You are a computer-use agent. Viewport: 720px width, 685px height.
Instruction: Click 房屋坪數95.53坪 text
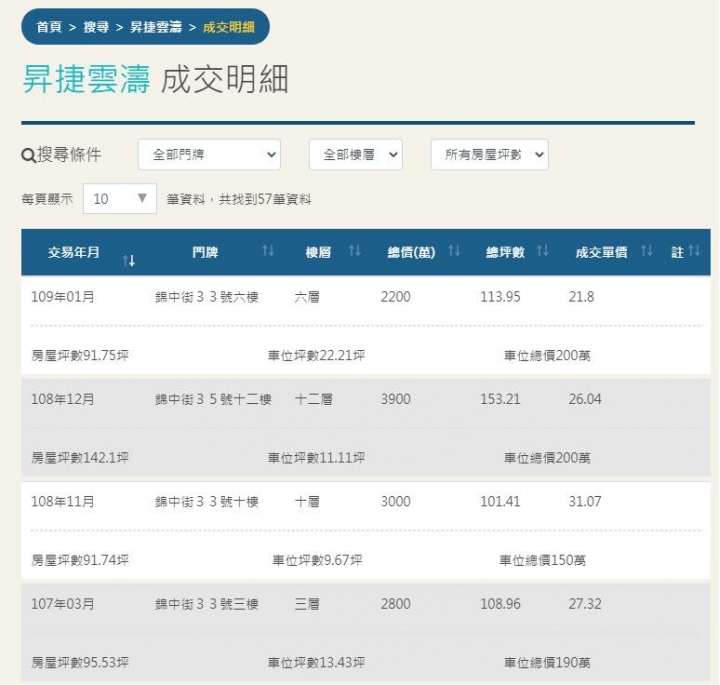pyautogui.click(x=80, y=663)
